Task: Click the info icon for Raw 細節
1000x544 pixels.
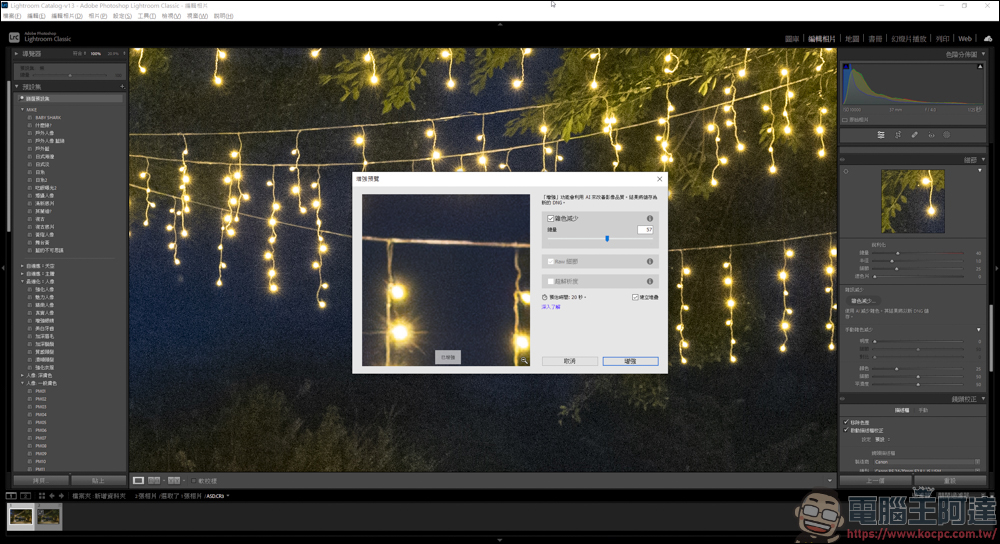Action: click(x=650, y=261)
